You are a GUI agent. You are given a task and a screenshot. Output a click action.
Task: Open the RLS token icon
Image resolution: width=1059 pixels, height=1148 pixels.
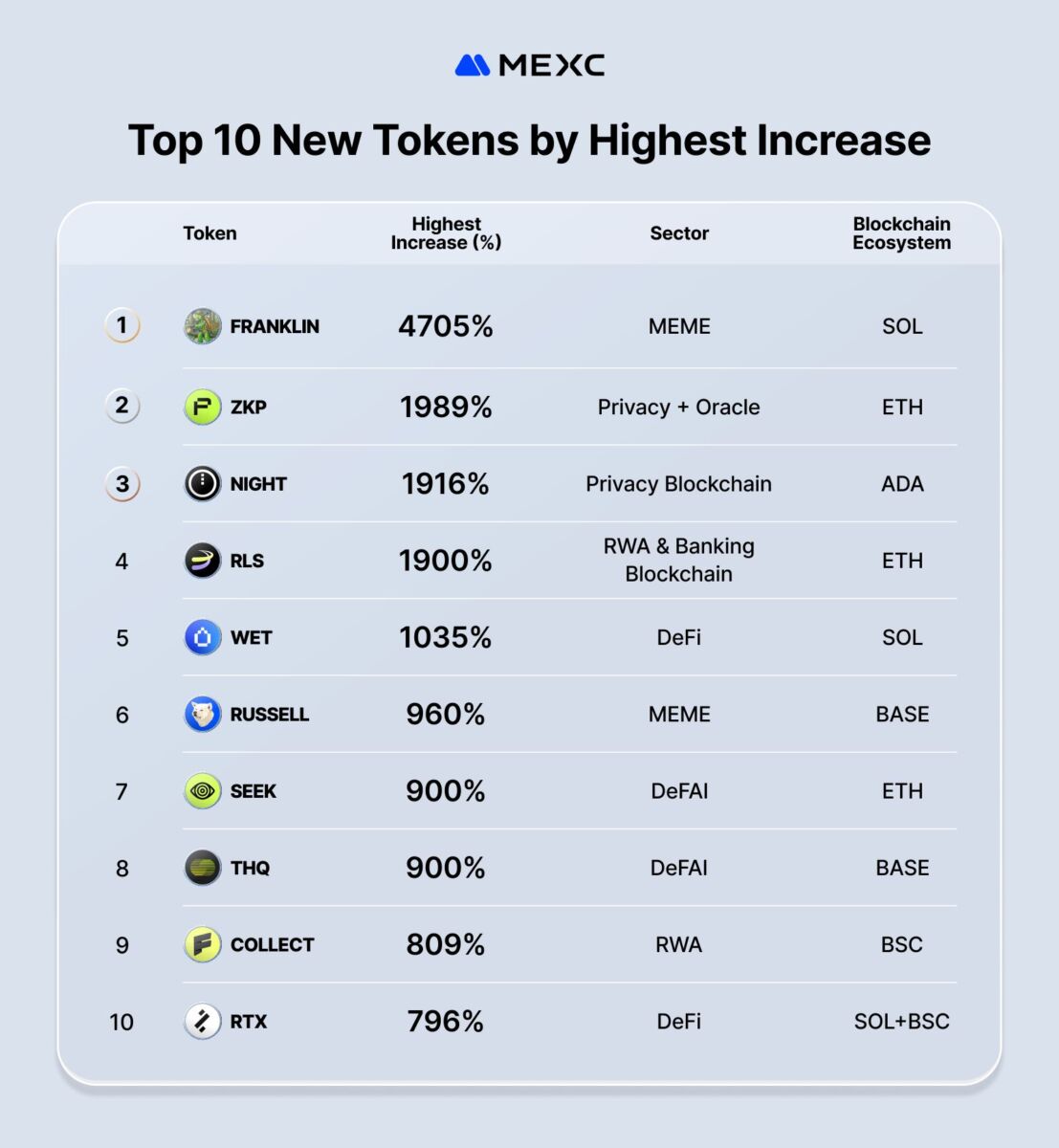tap(203, 561)
